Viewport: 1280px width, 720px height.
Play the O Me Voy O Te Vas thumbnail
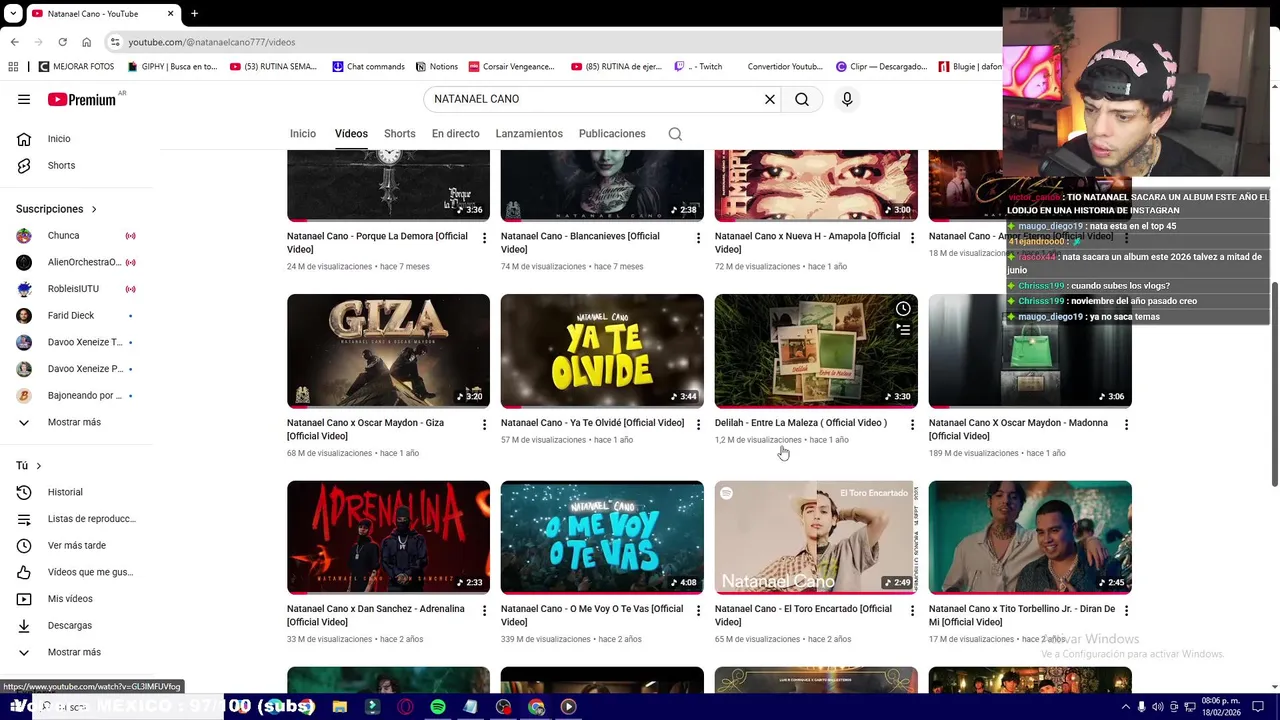(602, 538)
